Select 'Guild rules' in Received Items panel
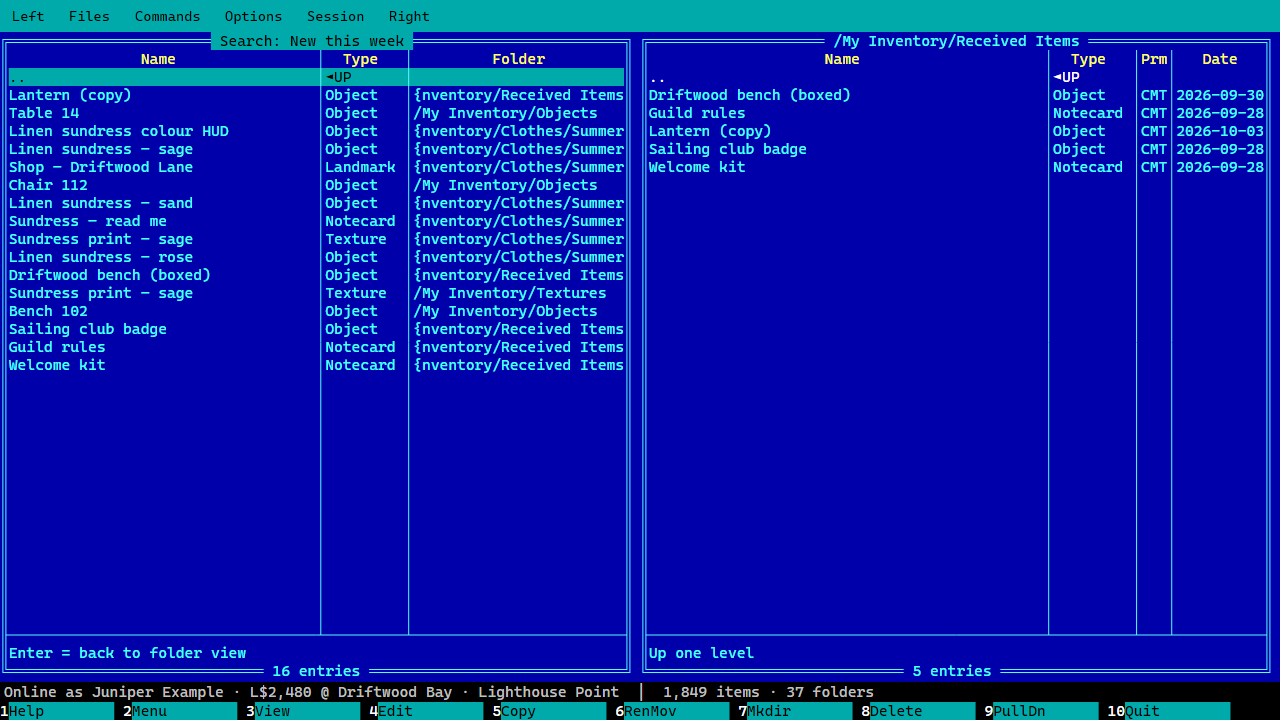Viewport: 1280px width, 720px height. pyautogui.click(x=956, y=113)
